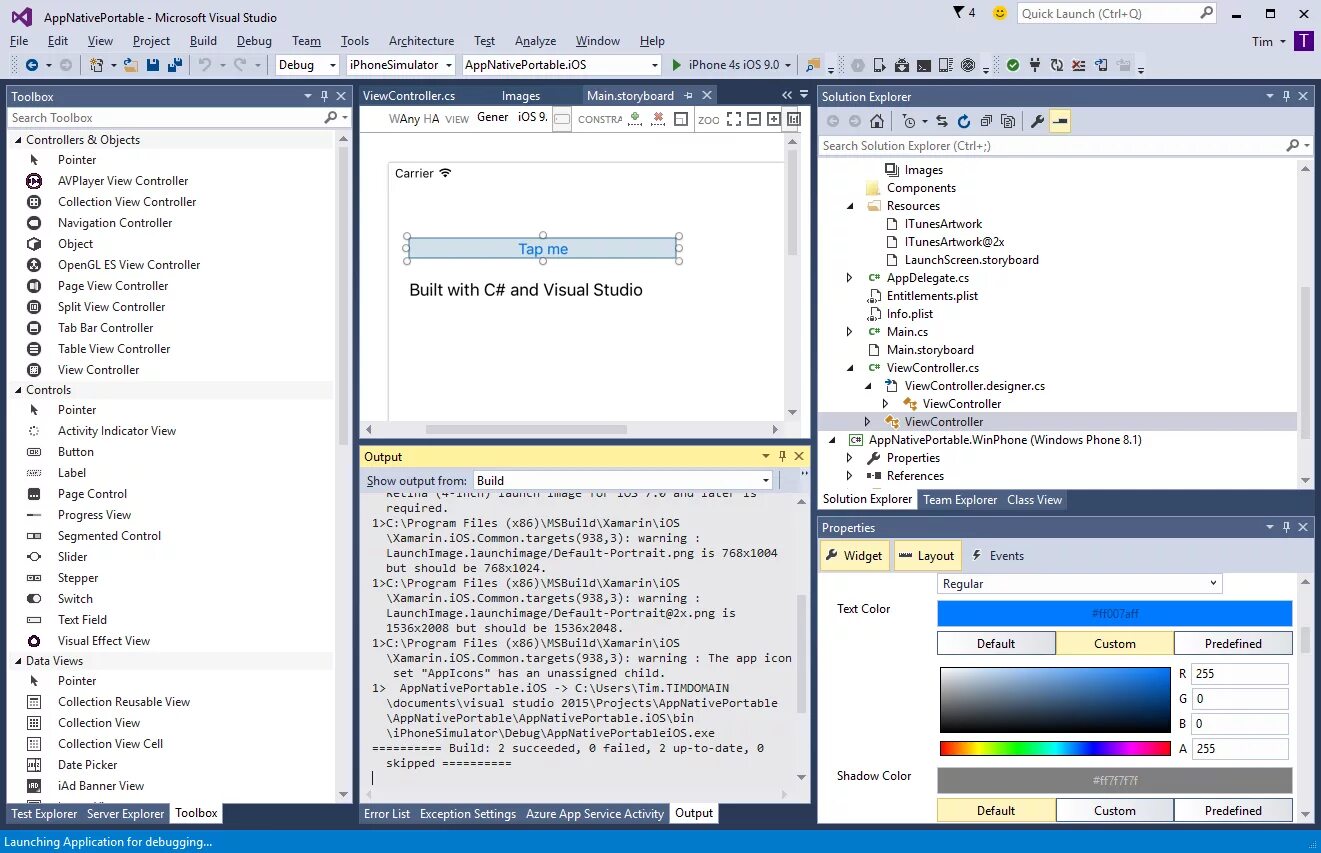Open the Widget tab in Properties
Viewport: 1321px width, 853px height.
coord(853,556)
